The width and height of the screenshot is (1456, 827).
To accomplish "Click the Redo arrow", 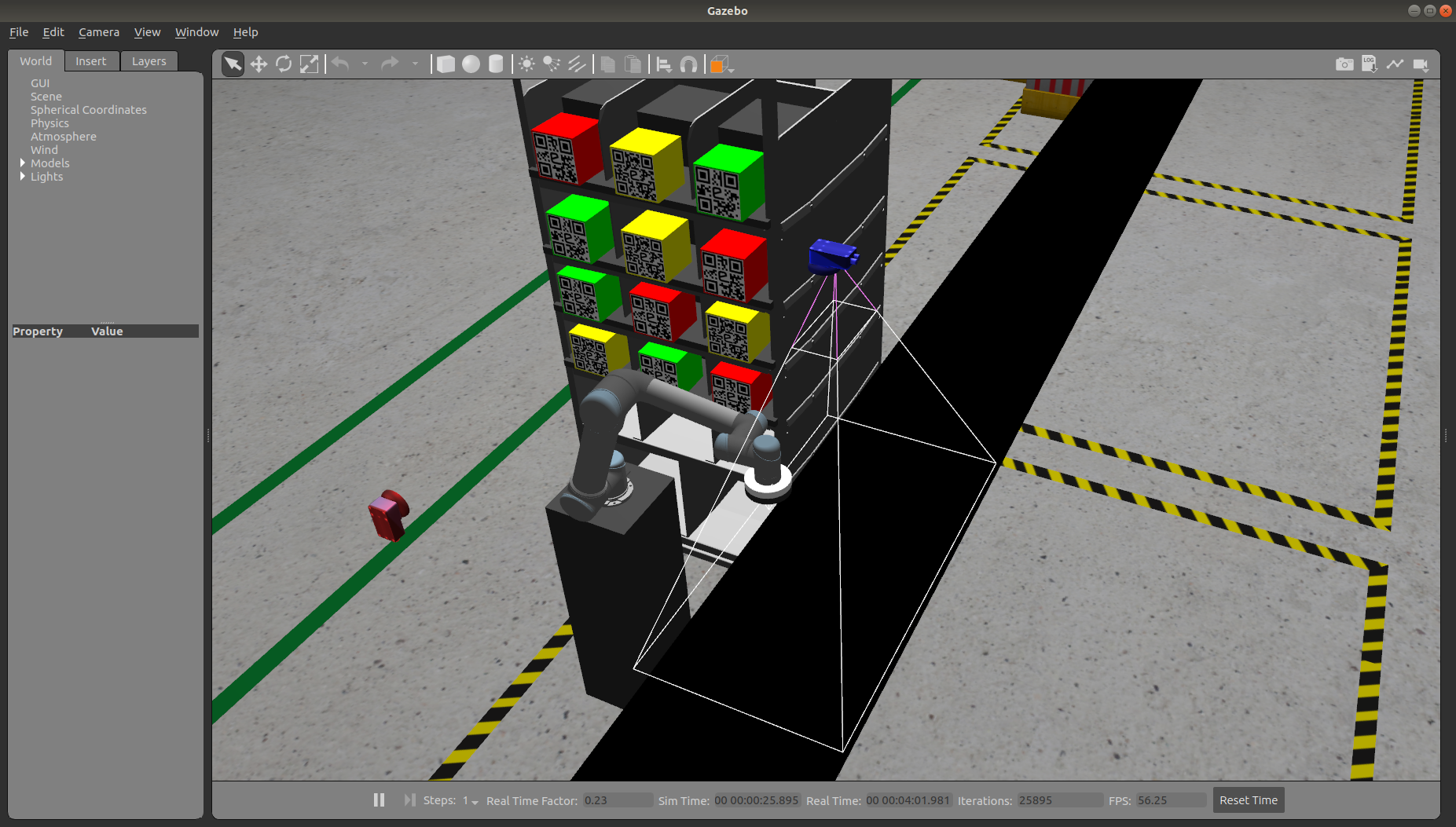I will [x=390, y=64].
